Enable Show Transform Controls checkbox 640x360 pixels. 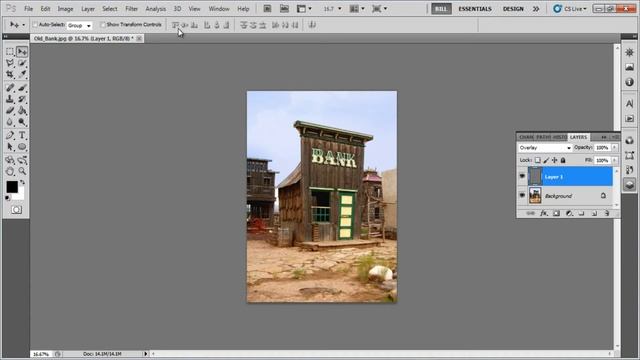[x=103, y=25]
